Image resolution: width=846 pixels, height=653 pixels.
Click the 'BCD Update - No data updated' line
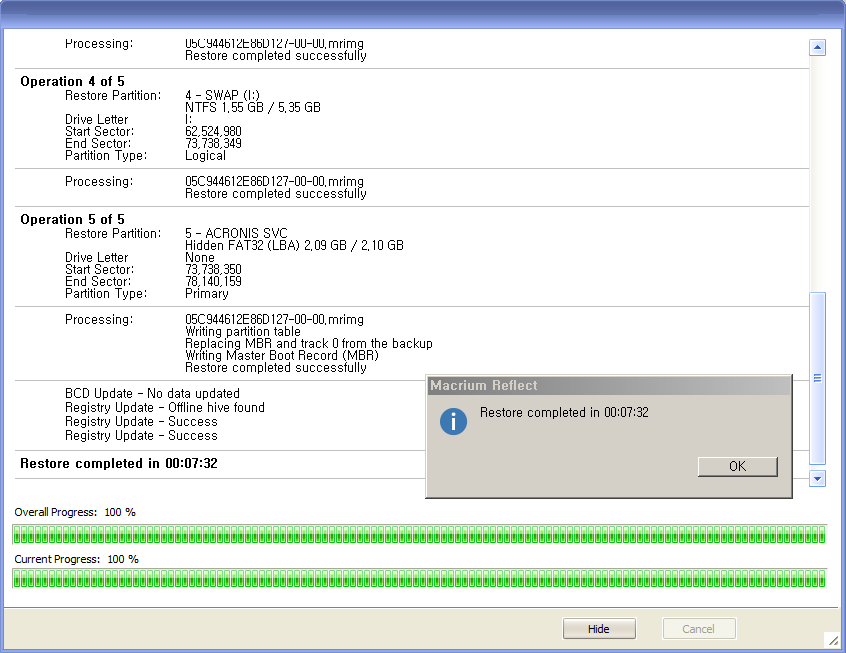(152, 393)
